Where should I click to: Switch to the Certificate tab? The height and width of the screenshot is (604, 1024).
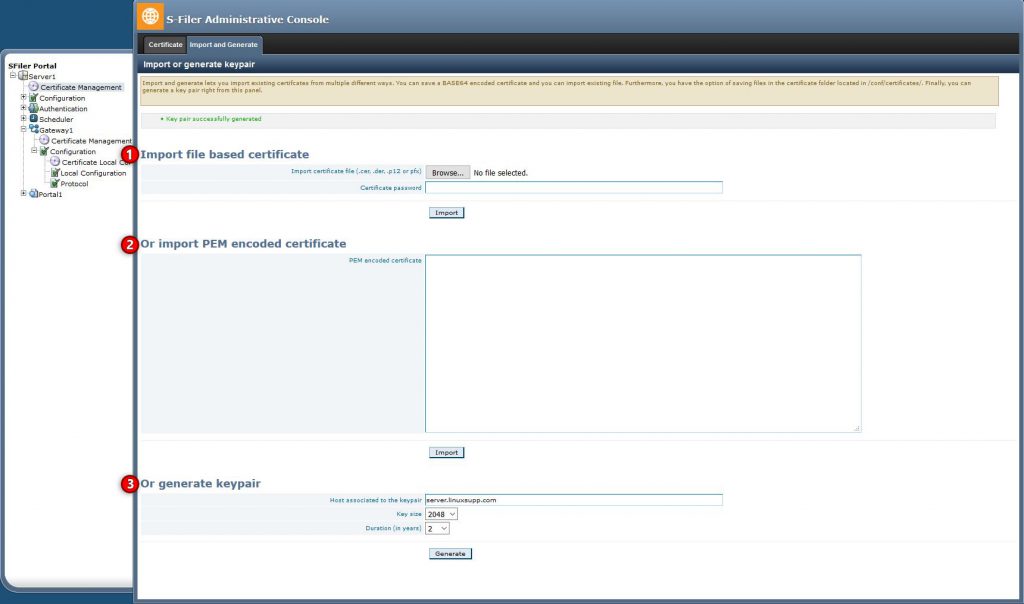tap(165, 44)
